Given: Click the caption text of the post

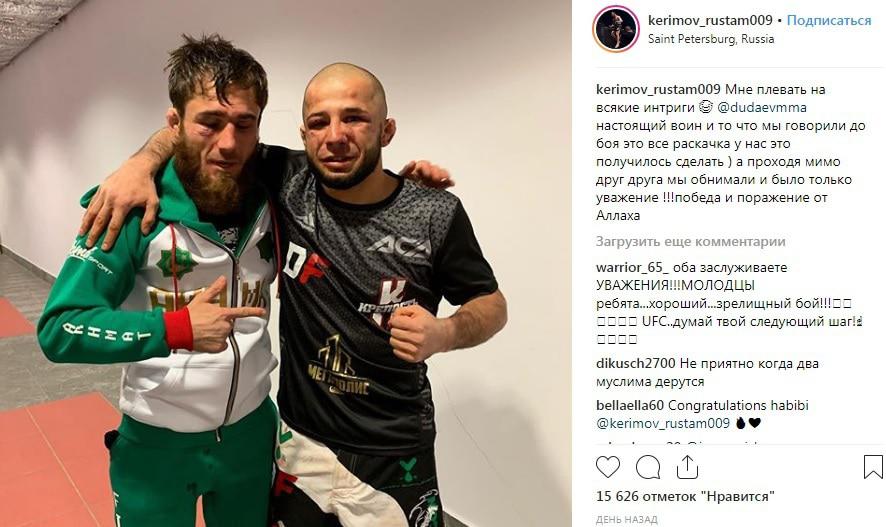Looking at the screenshot, I should click(731, 153).
